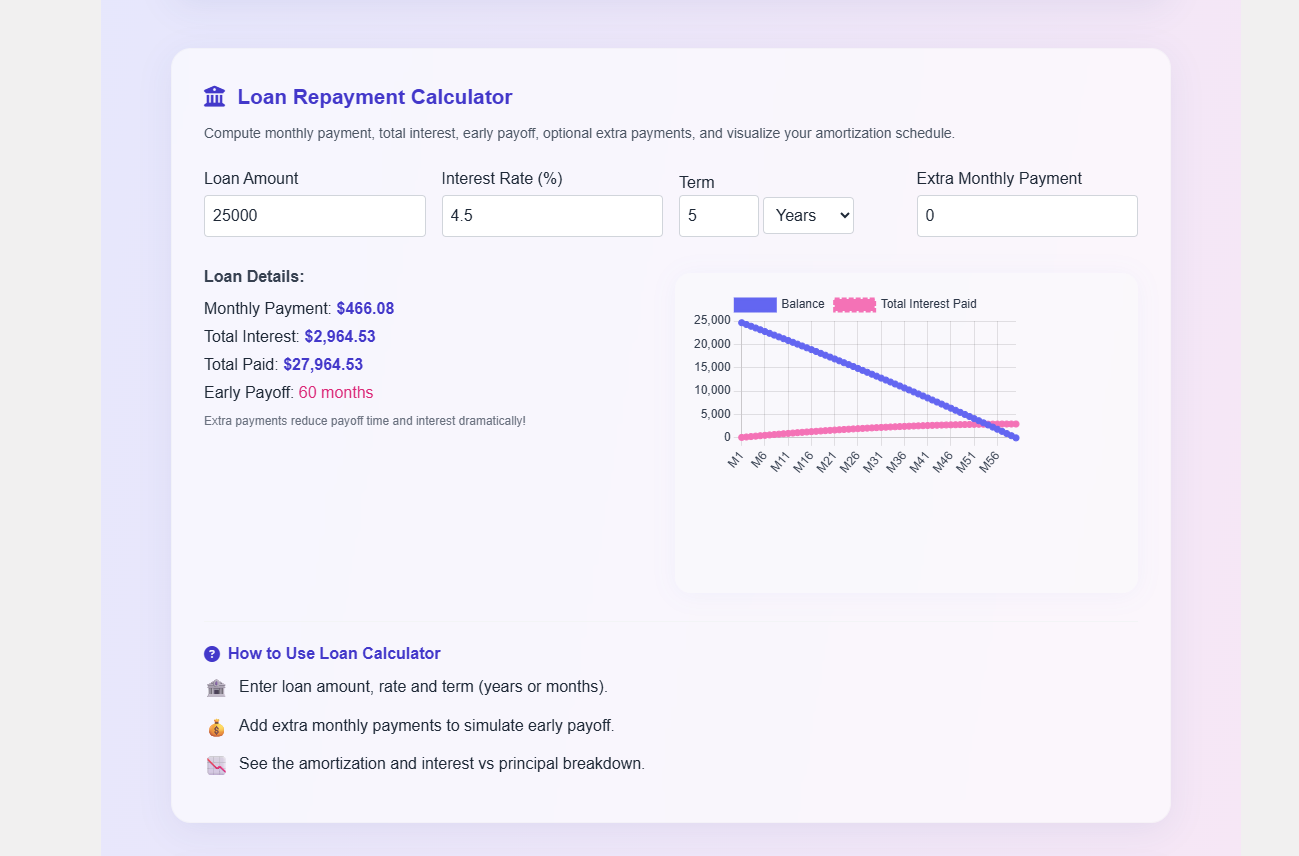This screenshot has width=1299, height=856.
Task: Click the question mark icon by How to Use
Action: coord(212,654)
